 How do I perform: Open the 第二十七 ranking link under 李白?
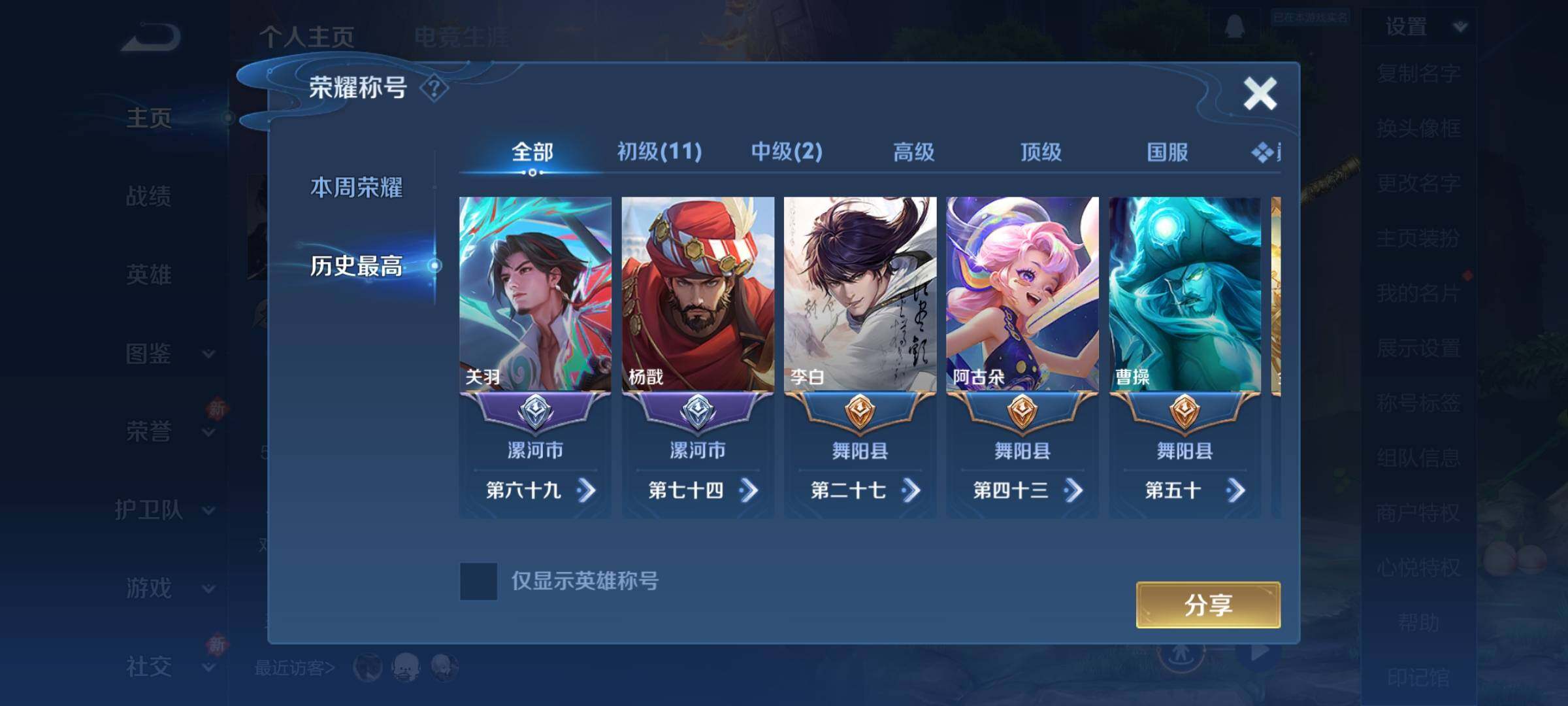tap(860, 490)
